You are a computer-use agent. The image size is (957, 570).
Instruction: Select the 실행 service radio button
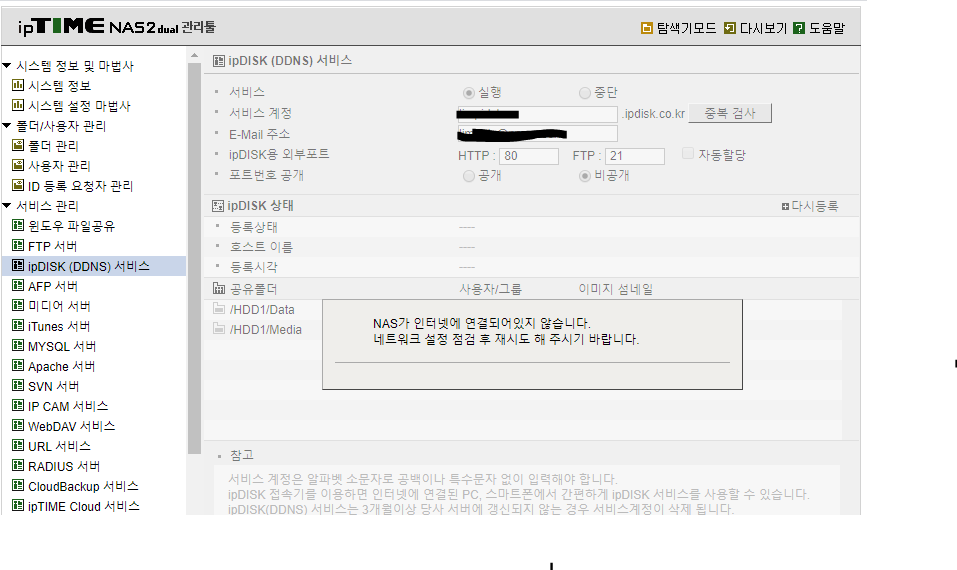coord(469,93)
